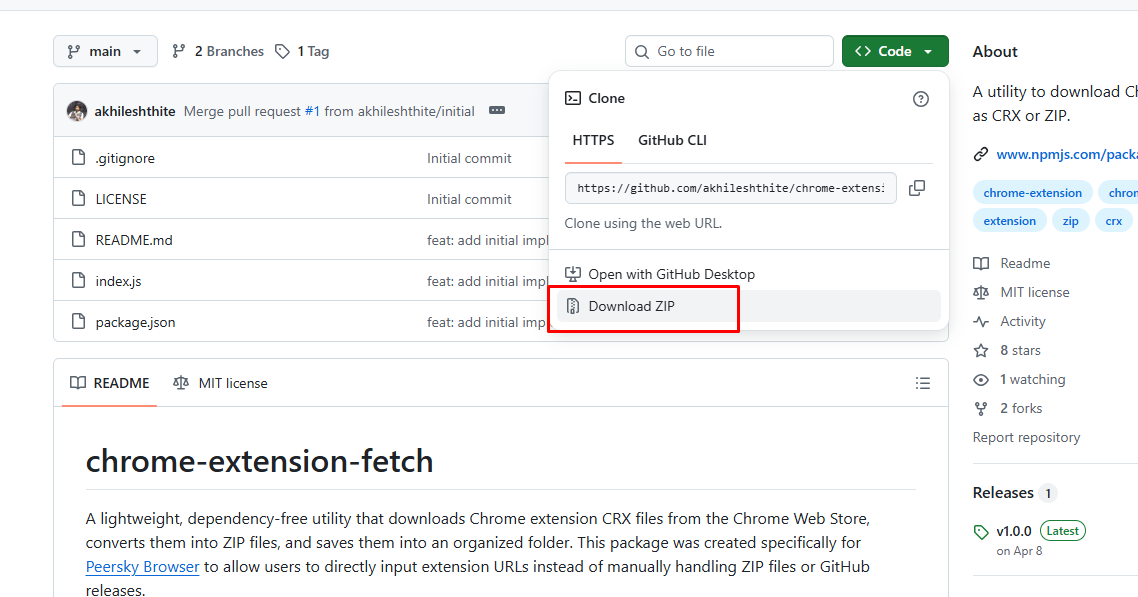The height and width of the screenshot is (597, 1138).
Task: Open the .gitignore file
Action: [x=125, y=158]
